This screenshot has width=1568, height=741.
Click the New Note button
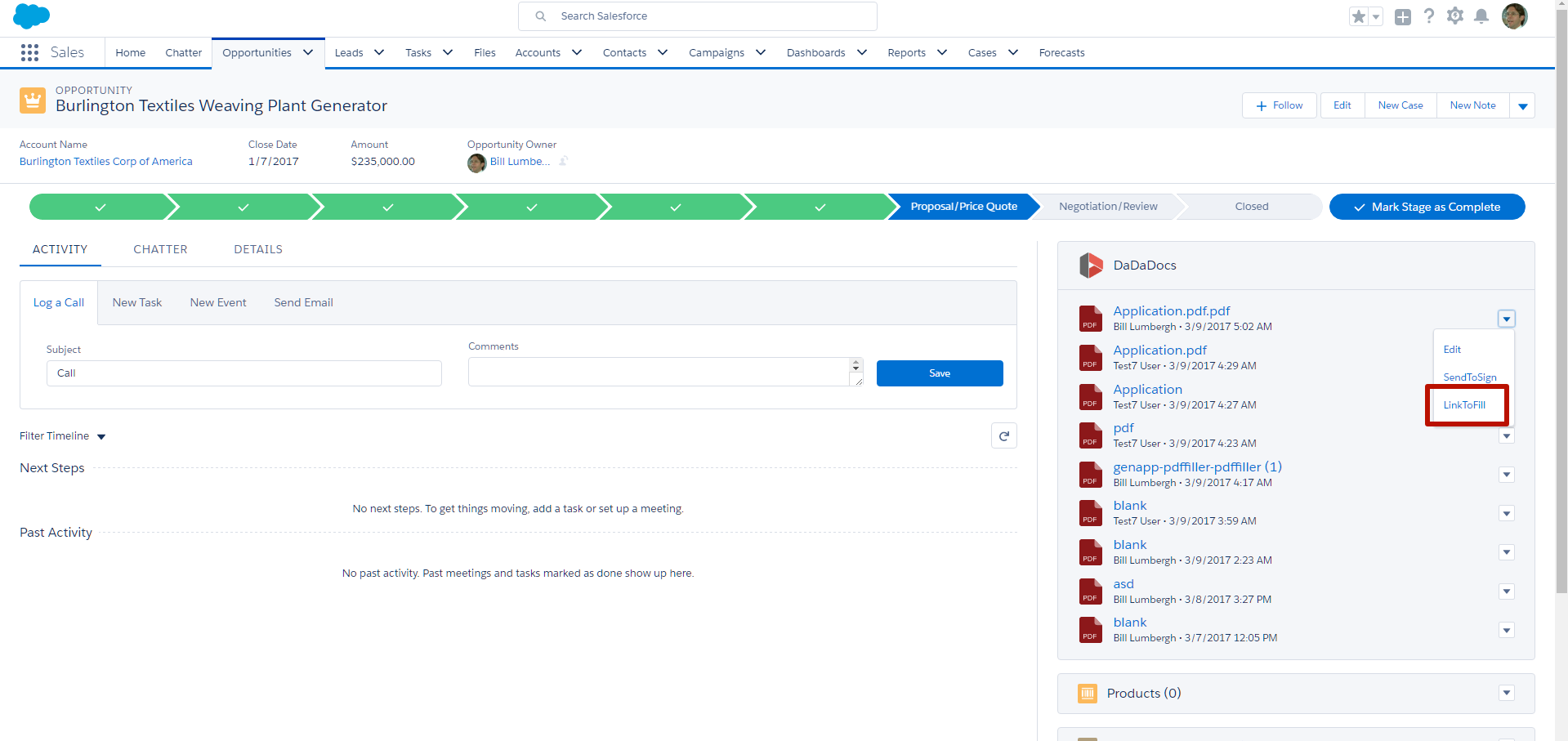(x=1473, y=105)
